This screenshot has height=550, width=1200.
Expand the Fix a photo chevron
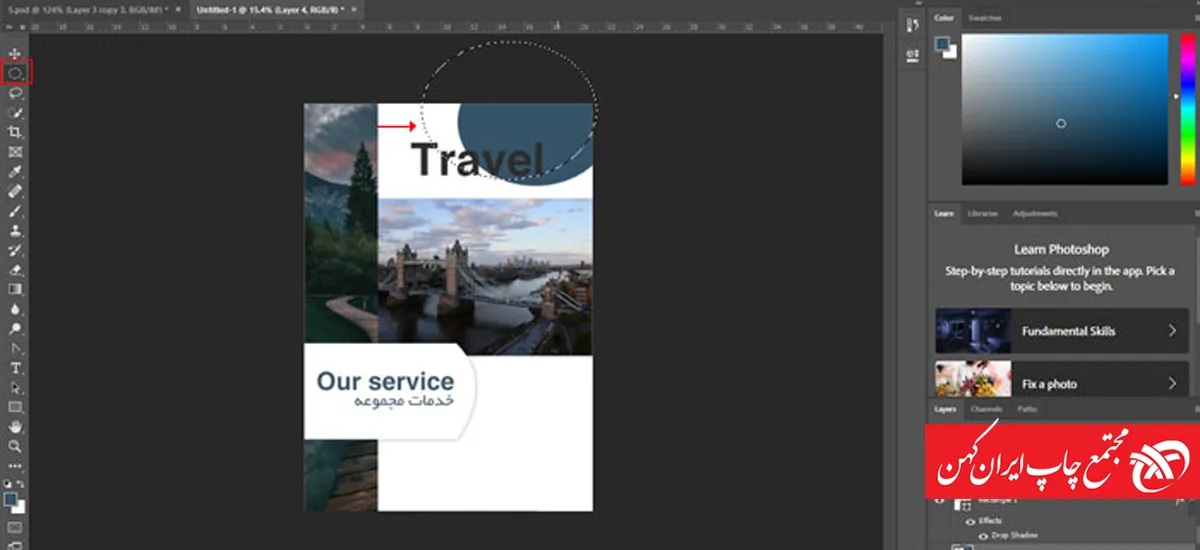coord(1172,384)
